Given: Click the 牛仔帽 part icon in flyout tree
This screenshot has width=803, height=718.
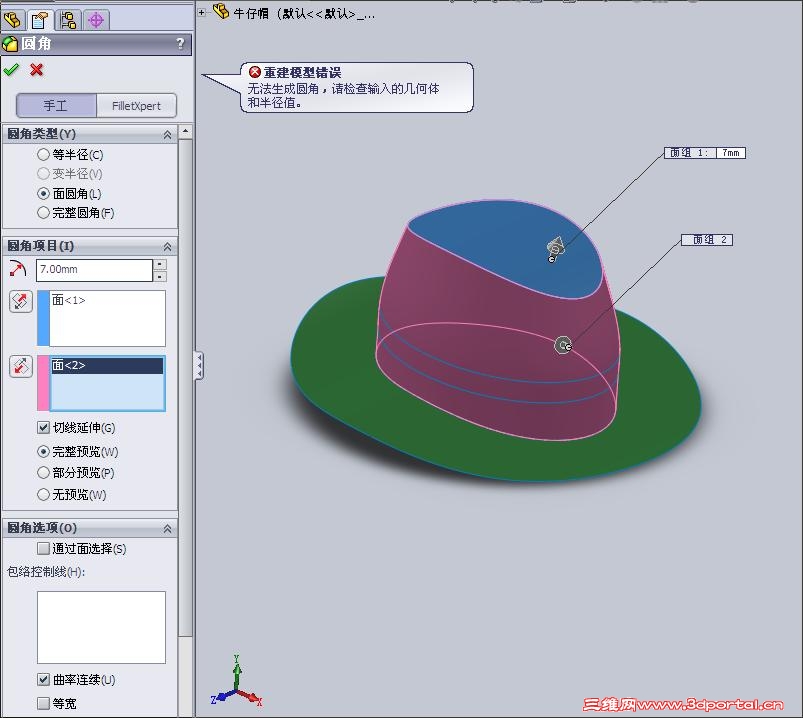Looking at the screenshot, I should 221,11.
